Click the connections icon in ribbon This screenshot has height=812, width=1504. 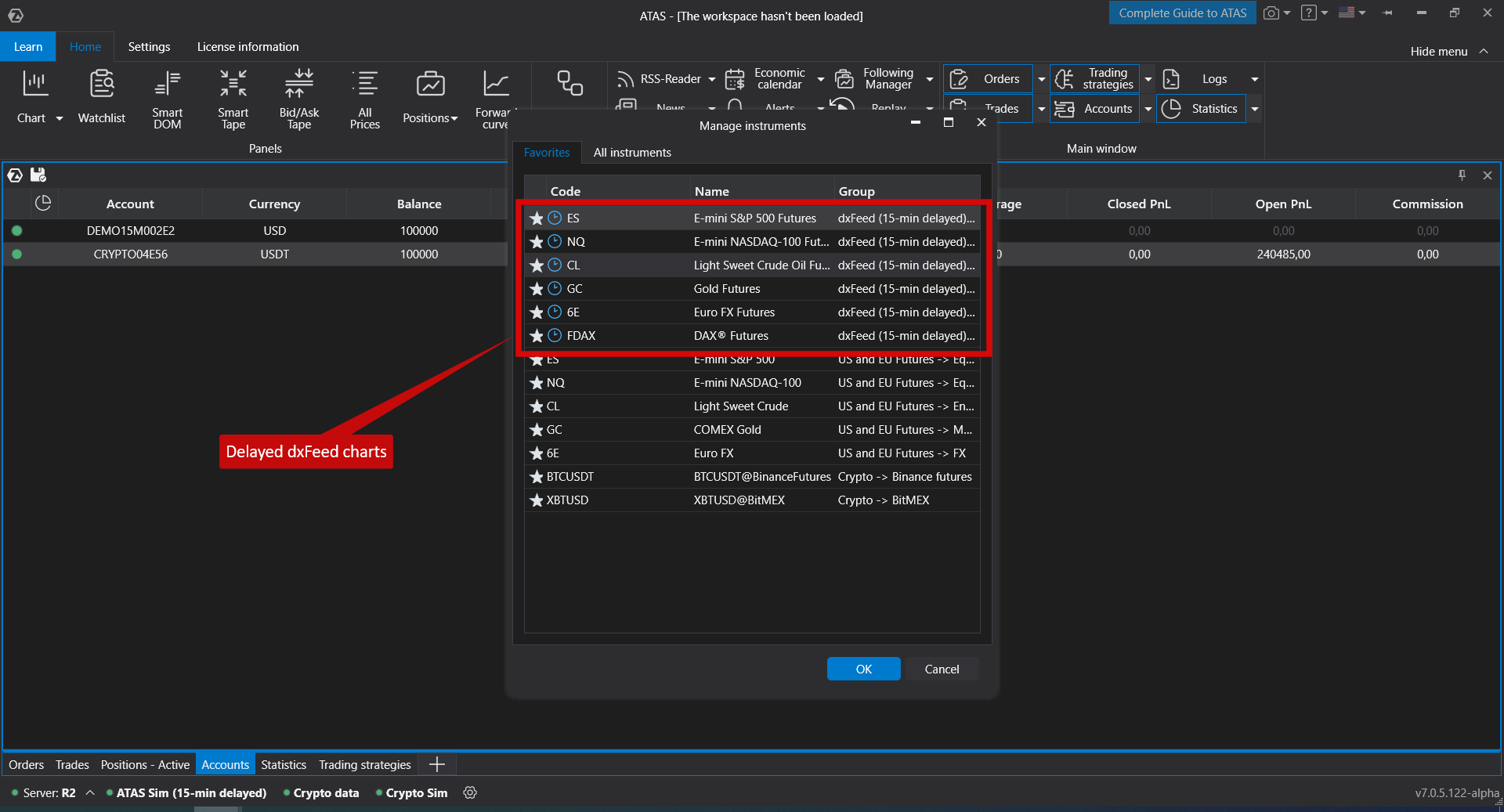(x=569, y=83)
